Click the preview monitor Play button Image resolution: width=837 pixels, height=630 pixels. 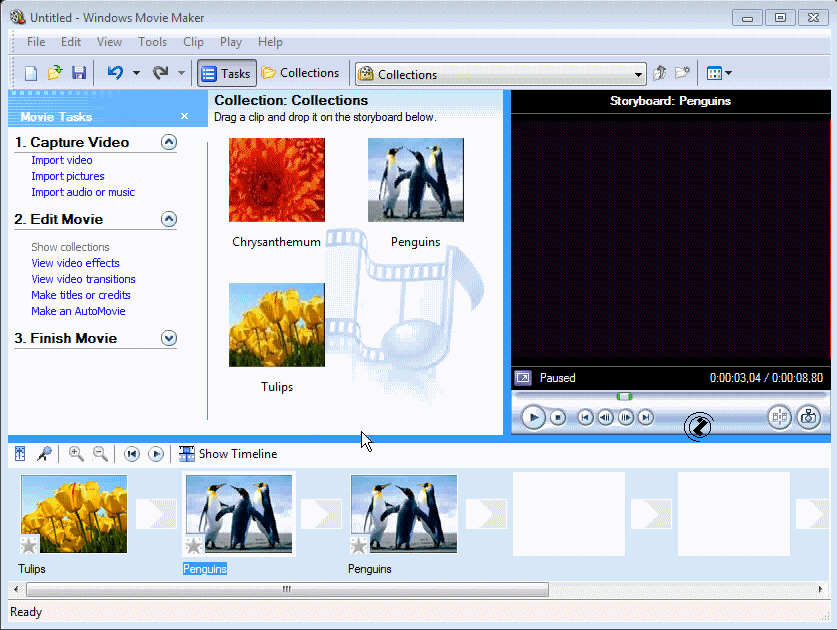click(533, 417)
